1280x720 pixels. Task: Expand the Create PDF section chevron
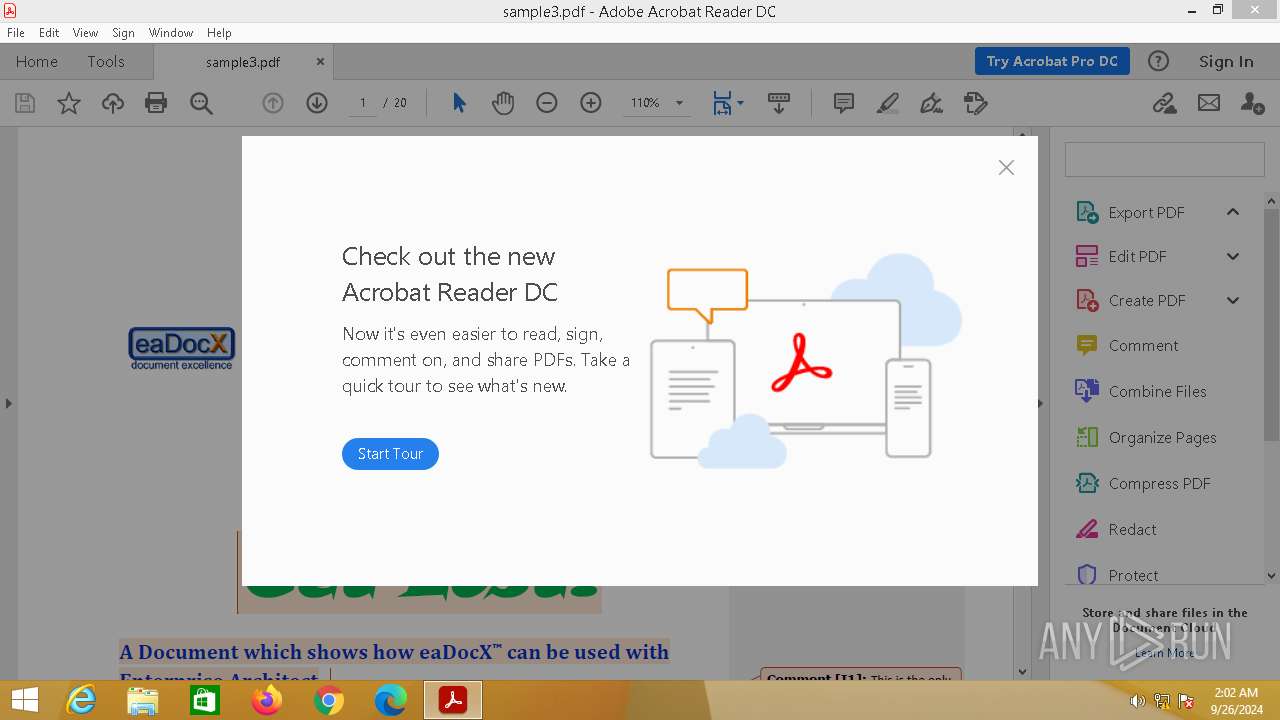coord(1233,300)
